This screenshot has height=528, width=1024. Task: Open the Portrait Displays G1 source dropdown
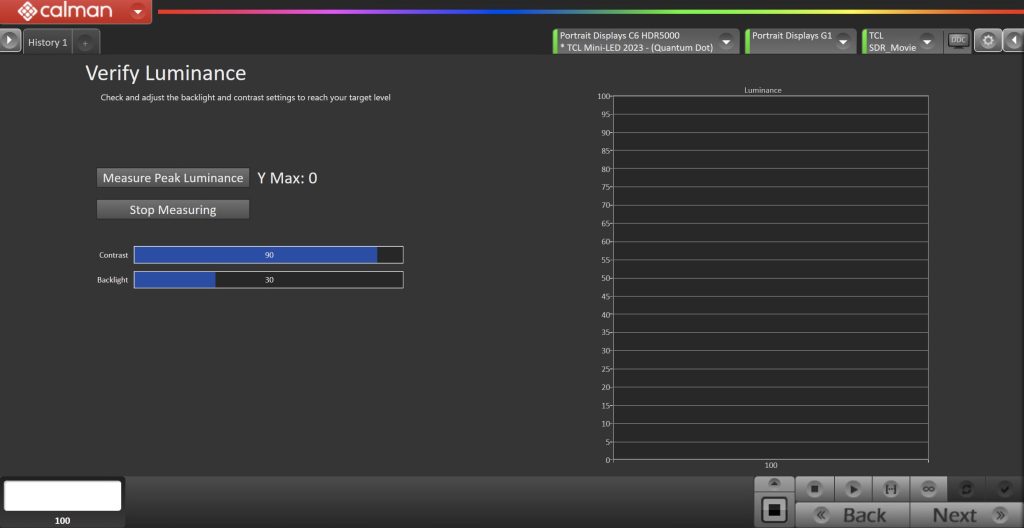(x=845, y=42)
